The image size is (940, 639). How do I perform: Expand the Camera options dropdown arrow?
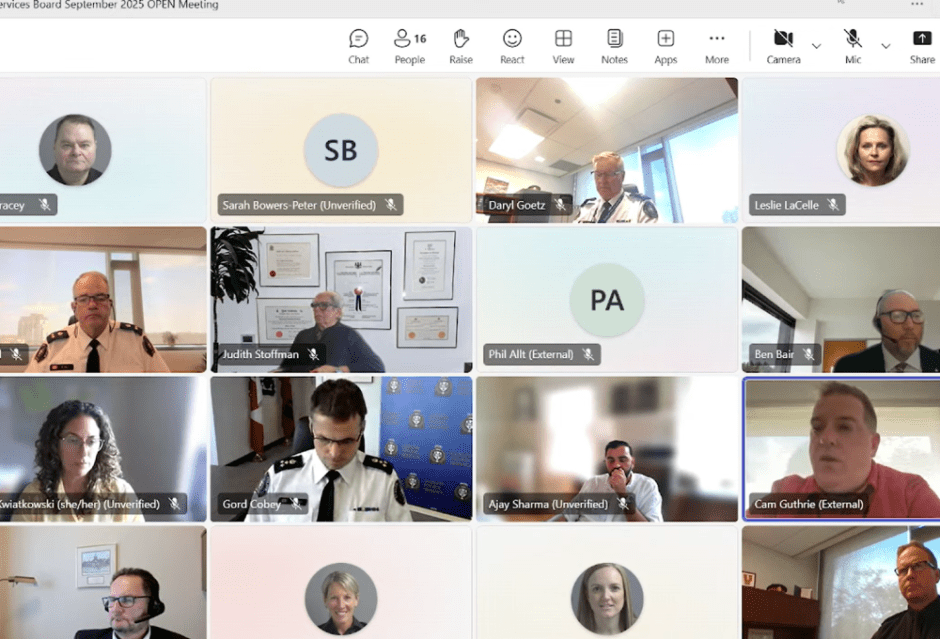point(816,46)
